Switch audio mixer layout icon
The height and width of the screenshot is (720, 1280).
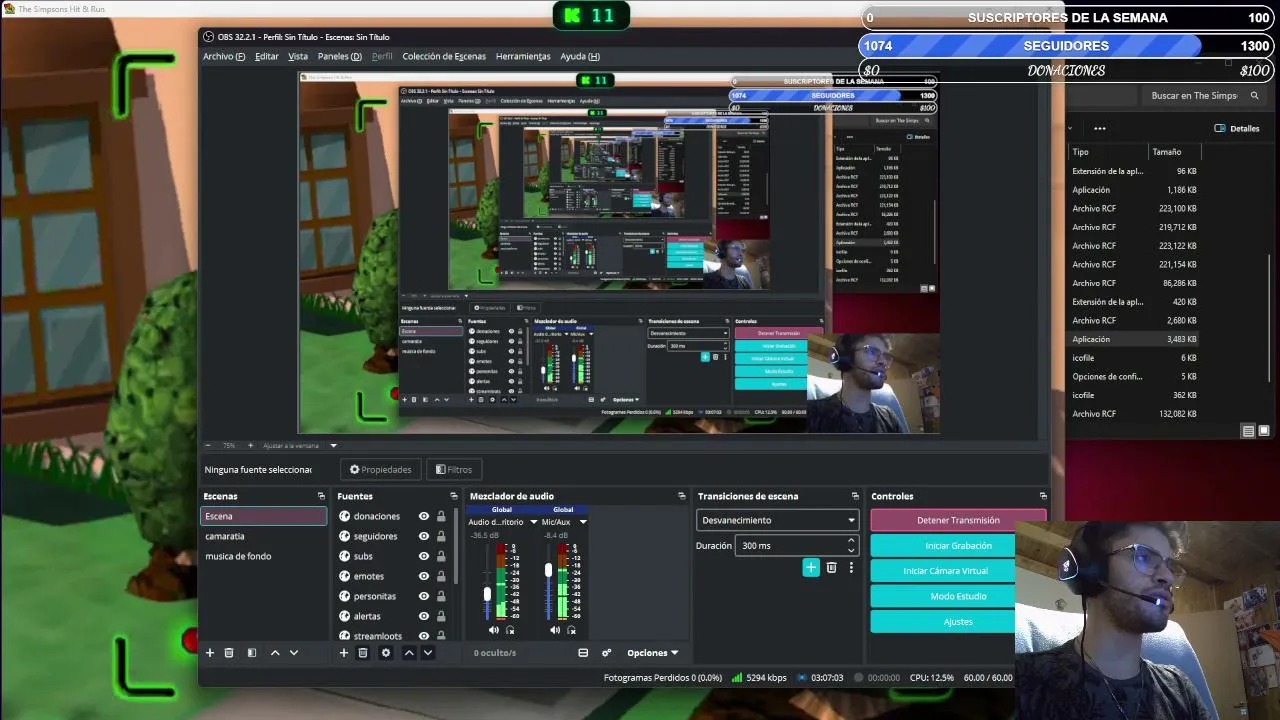coord(583,653)
